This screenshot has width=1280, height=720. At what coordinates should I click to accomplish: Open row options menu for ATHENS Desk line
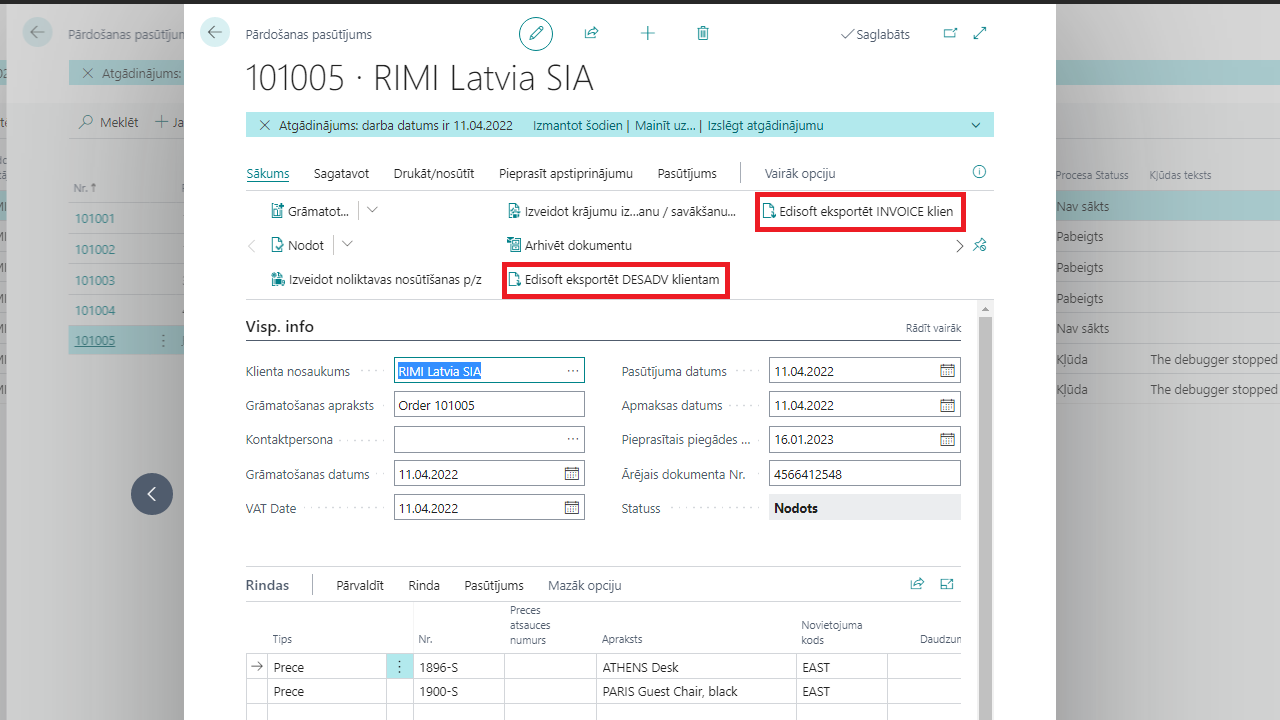point(399,667)
